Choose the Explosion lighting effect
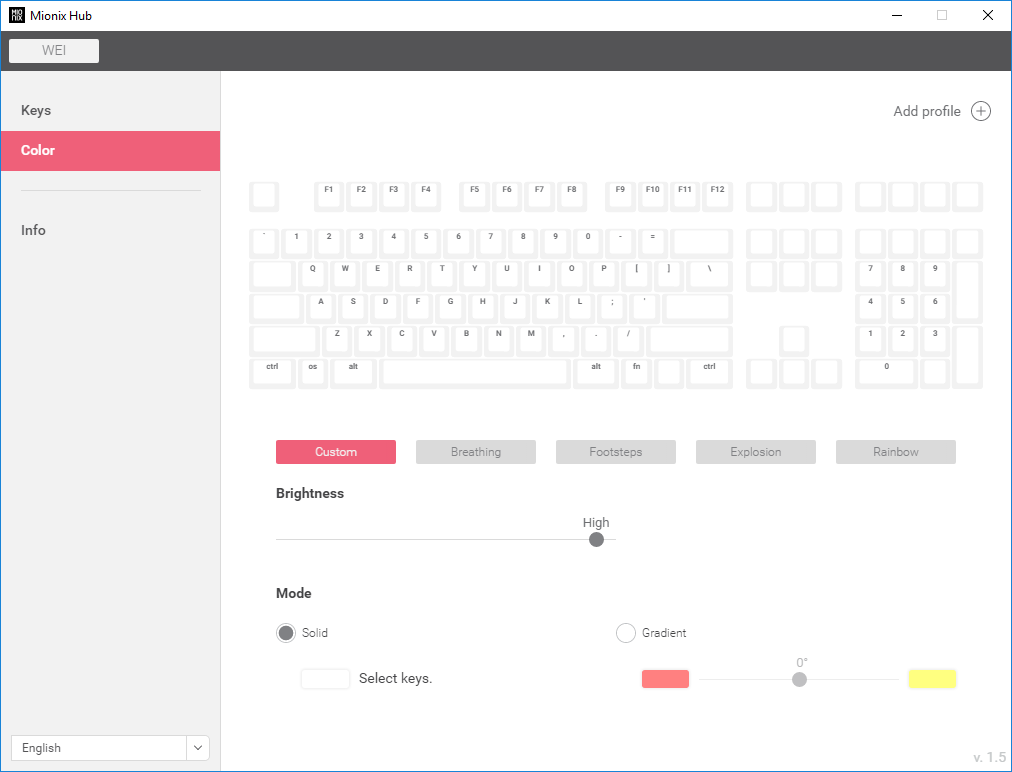Image resolution: width=1012 pixels, height=772 pixels. [x=755, y=452]
